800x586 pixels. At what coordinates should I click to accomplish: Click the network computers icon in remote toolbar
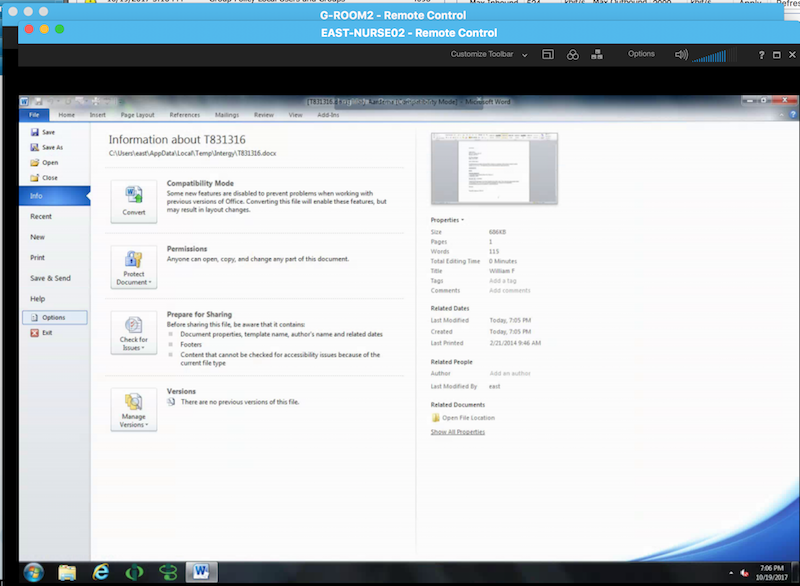pos(597,54)
